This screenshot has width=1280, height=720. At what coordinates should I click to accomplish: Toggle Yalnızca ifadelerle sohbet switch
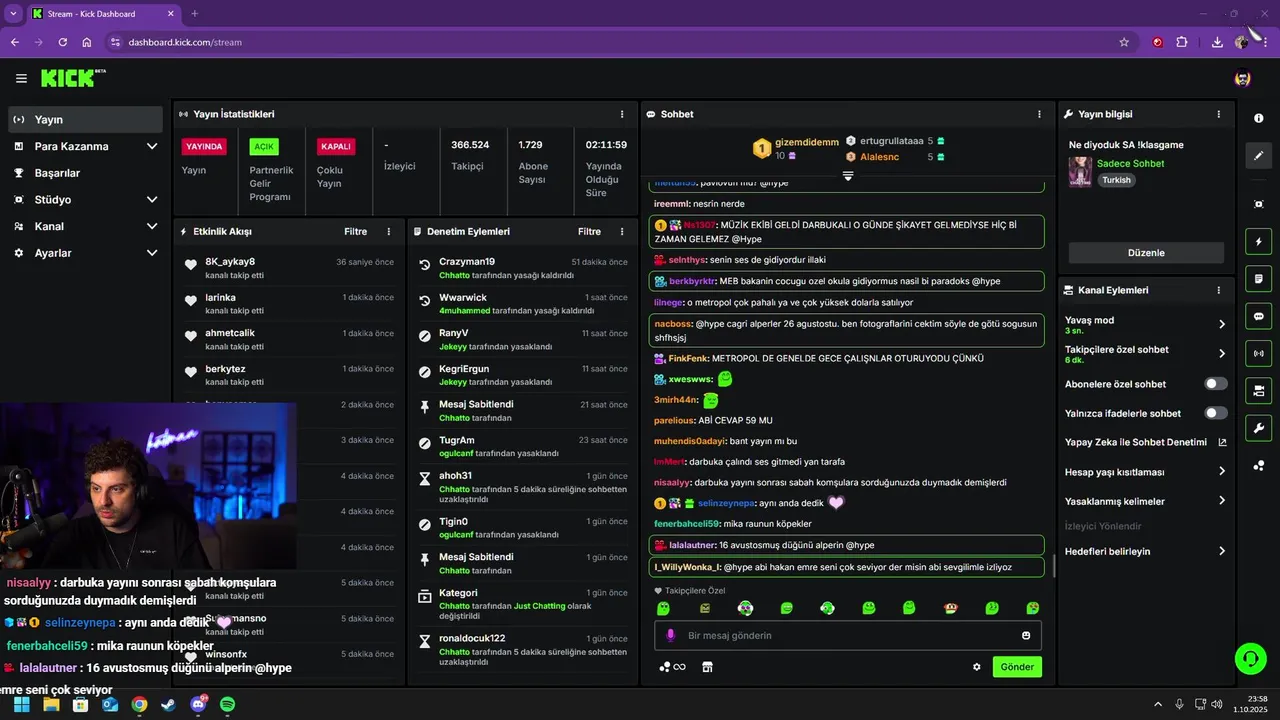click(x=1216, y=413)
